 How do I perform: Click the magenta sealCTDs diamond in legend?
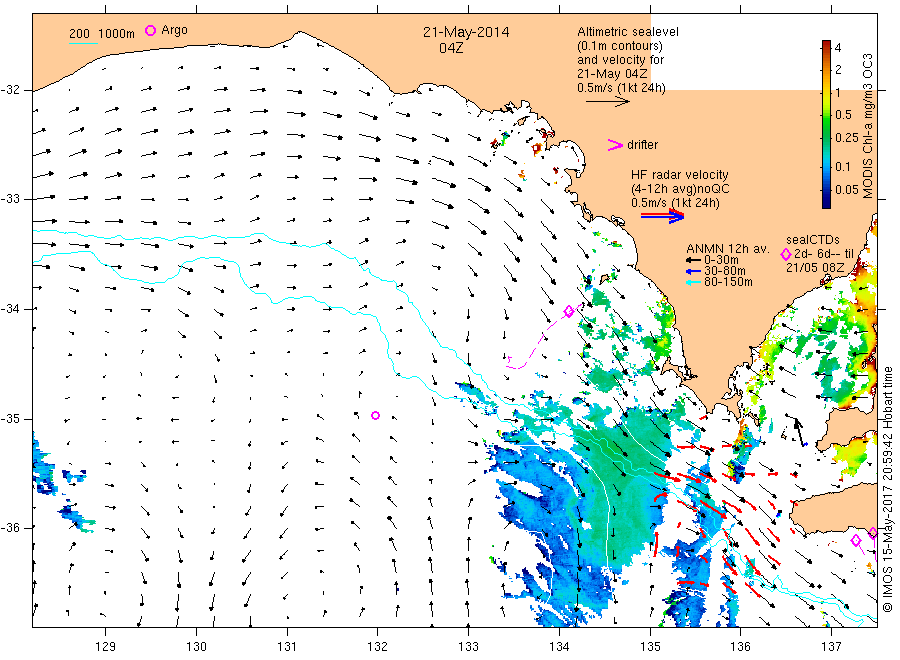786,254
